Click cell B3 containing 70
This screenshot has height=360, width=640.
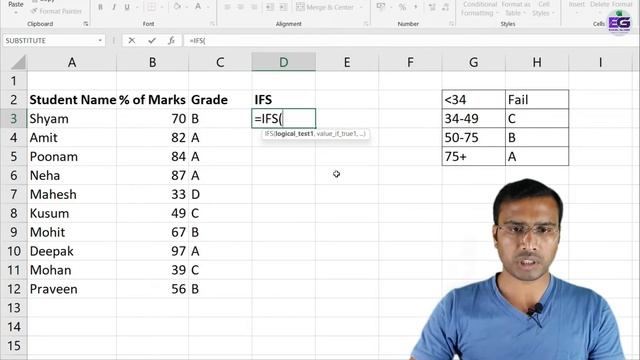[x=152, y=119]
